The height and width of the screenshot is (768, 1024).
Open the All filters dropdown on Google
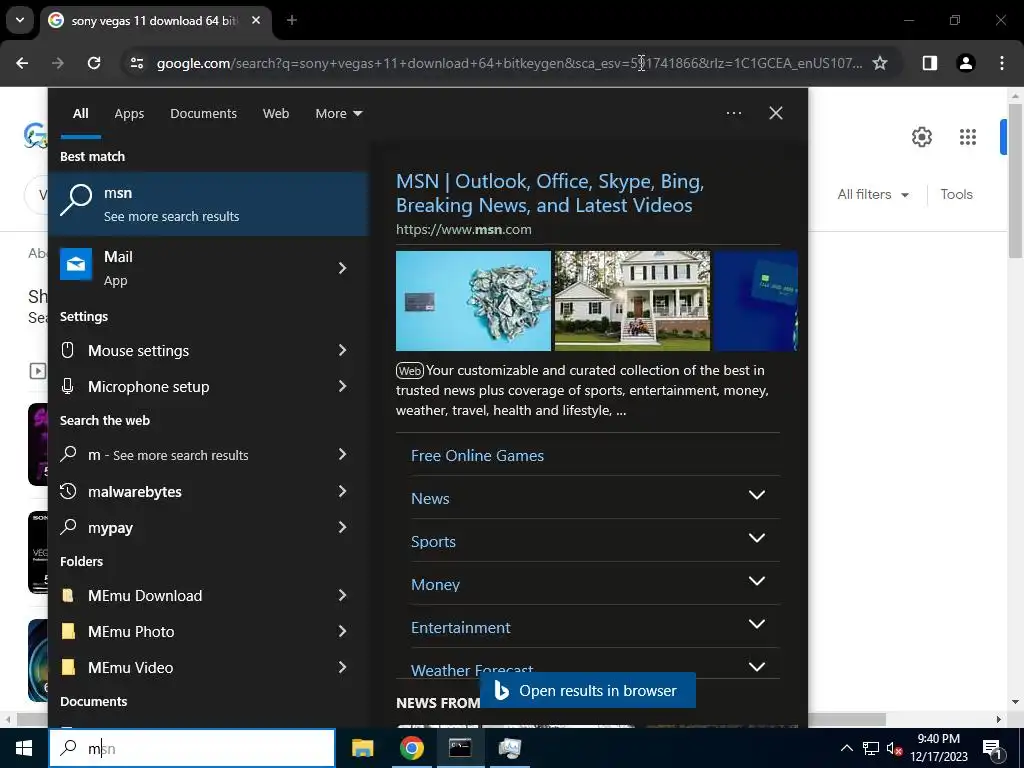(x=873, y=195)
